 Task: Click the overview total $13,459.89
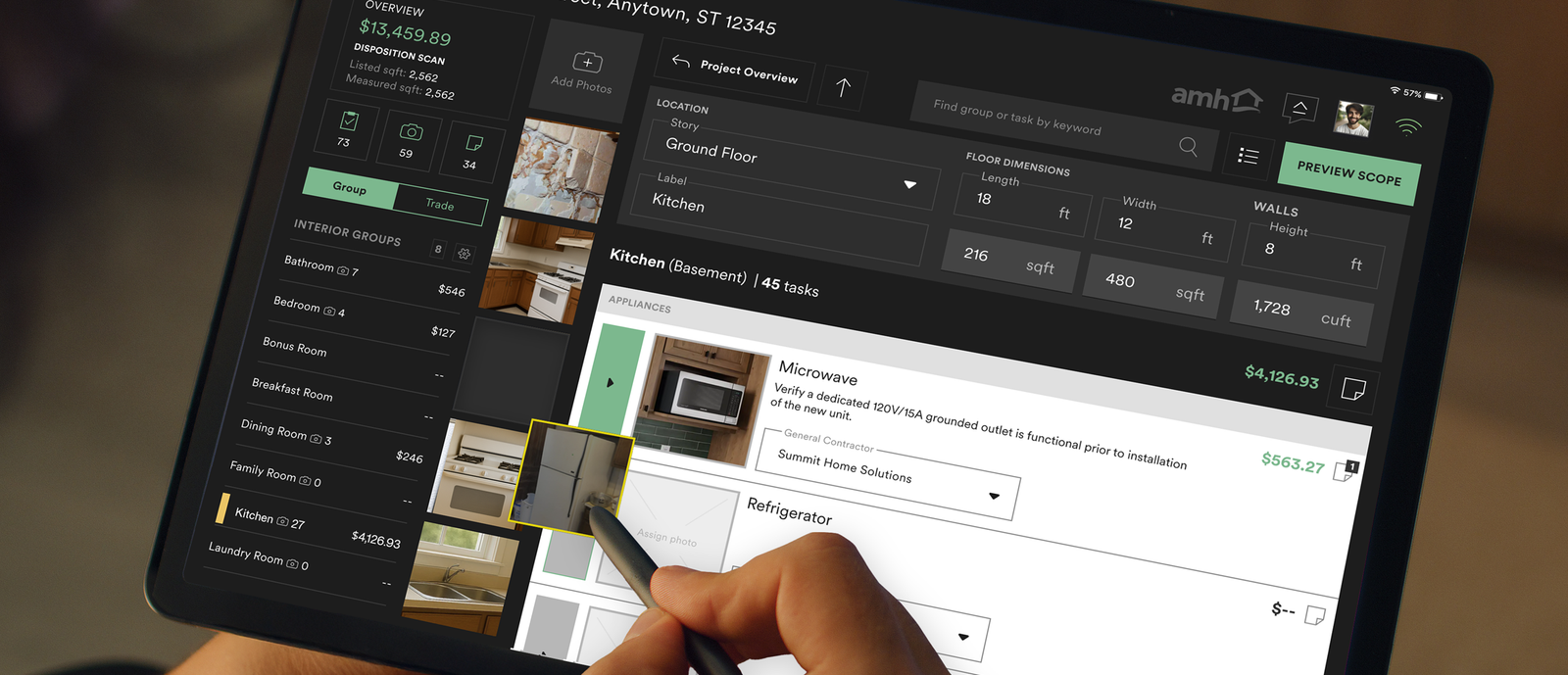click(x=405, y=32)
